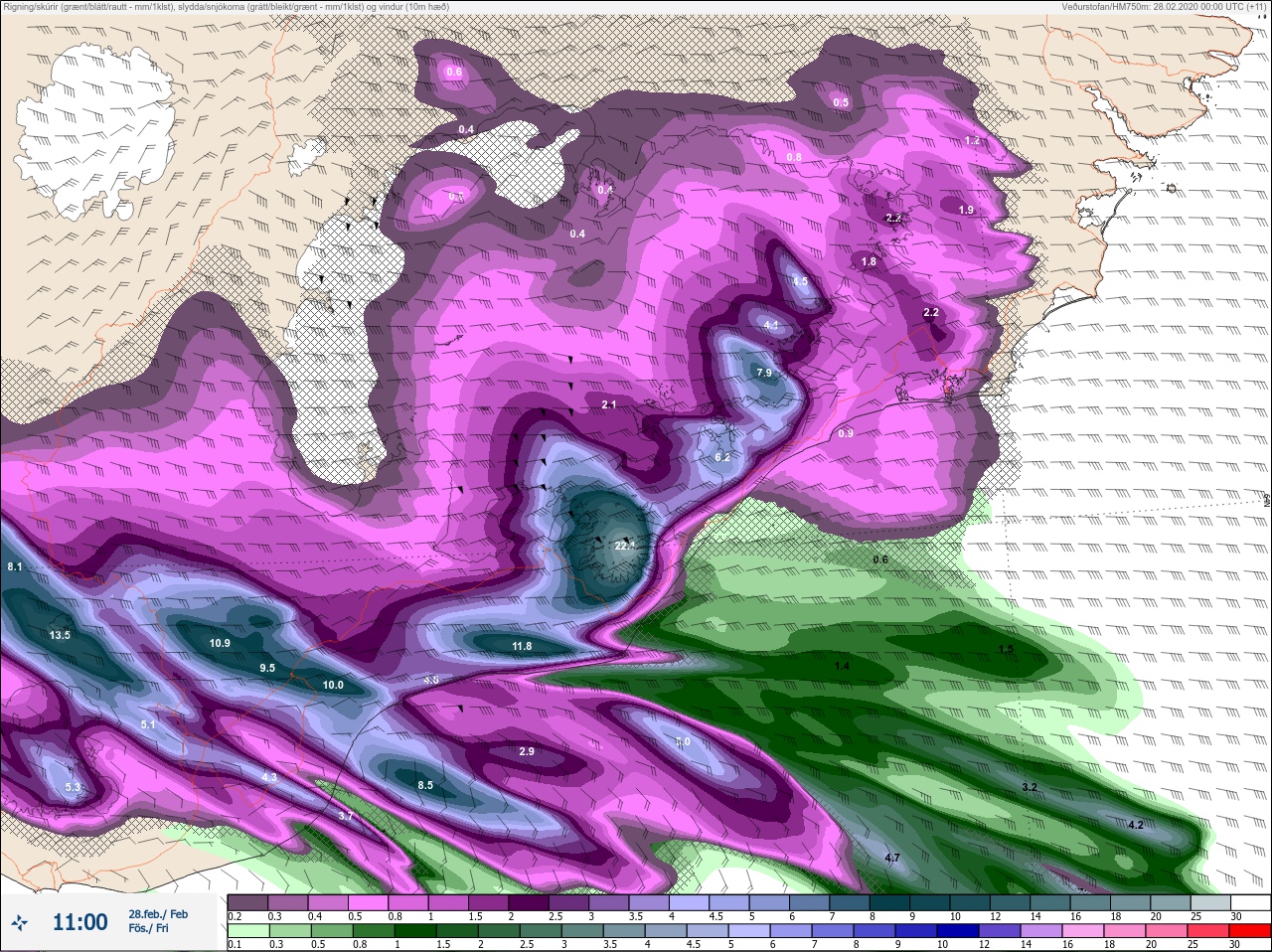Select the pale green 0.1 swatch in rain legend

click(x=247, y=931)
